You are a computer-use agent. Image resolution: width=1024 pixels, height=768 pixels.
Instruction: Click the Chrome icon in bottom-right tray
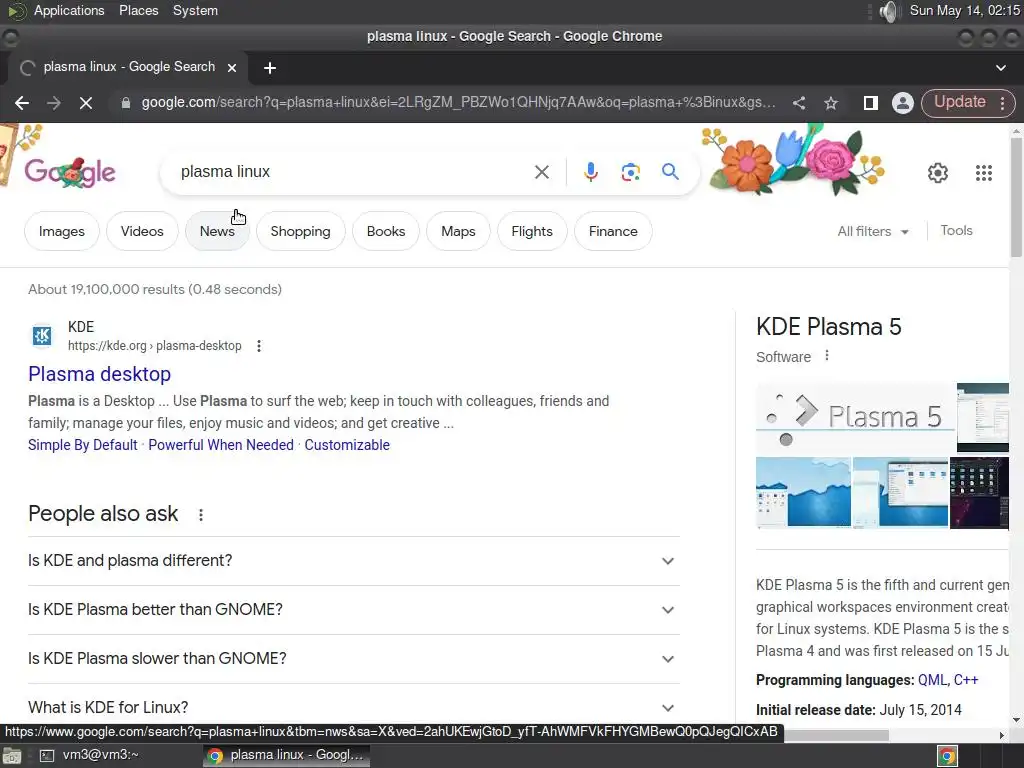coord(947,756)
